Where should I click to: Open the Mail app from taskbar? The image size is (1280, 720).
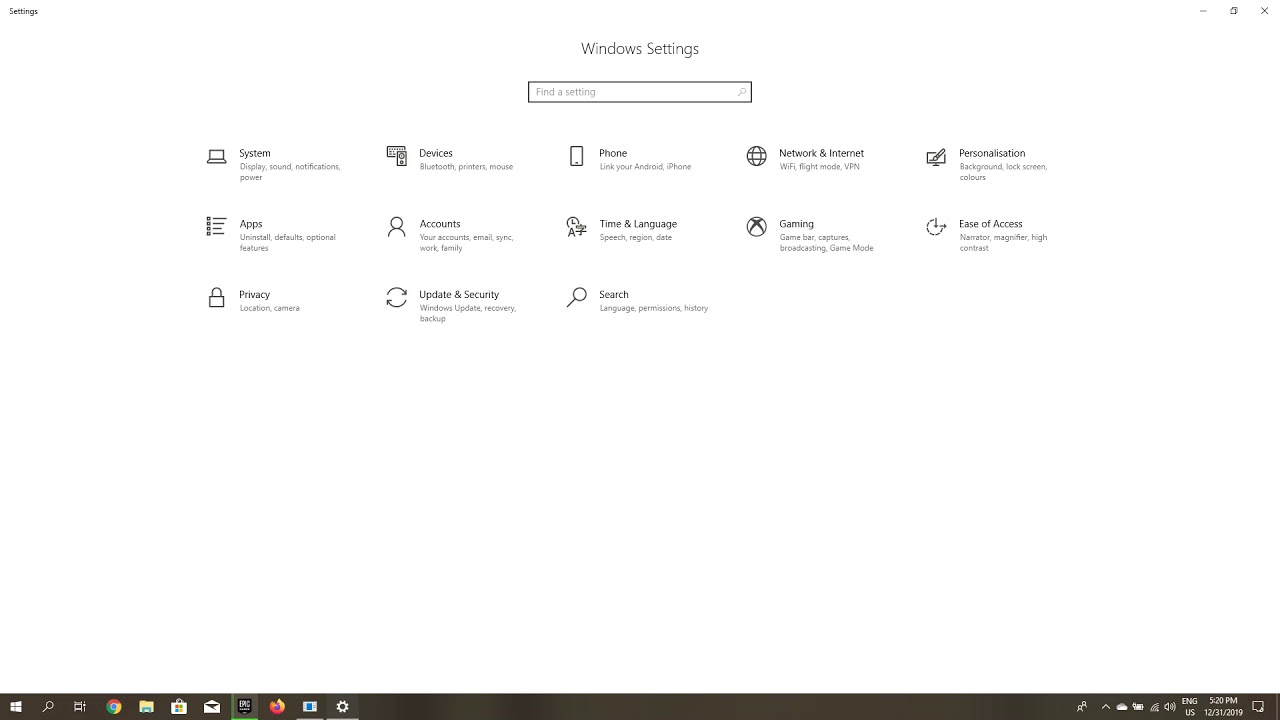pos(212,707)
